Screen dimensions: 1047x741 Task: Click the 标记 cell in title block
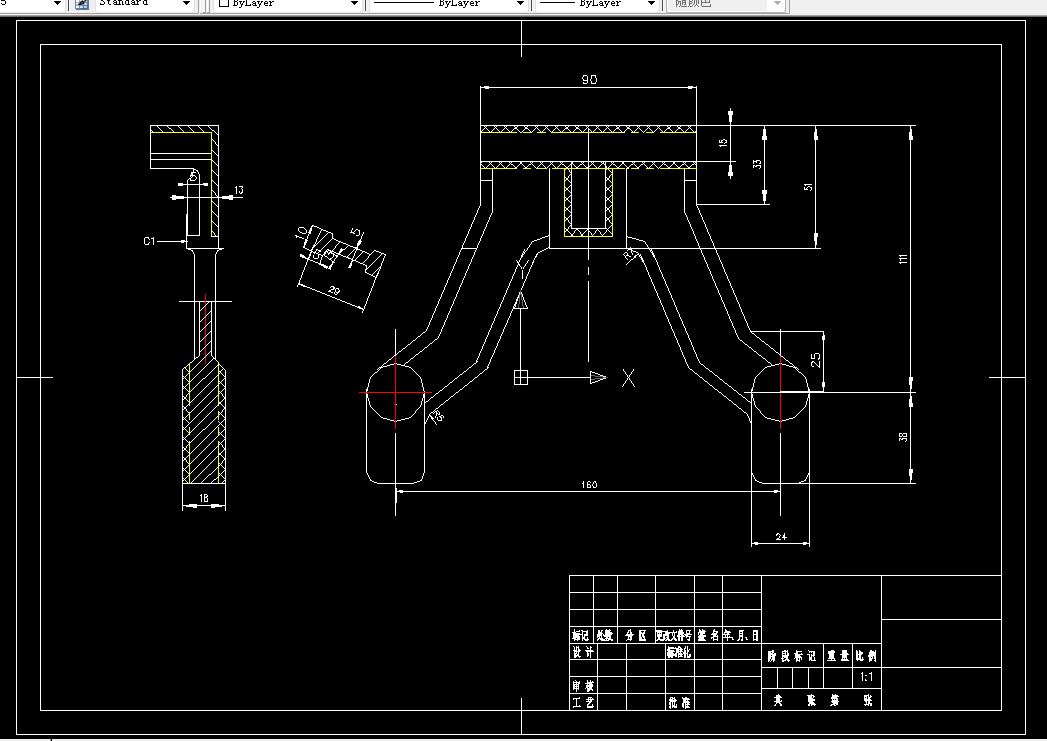(x=581, y=636)
